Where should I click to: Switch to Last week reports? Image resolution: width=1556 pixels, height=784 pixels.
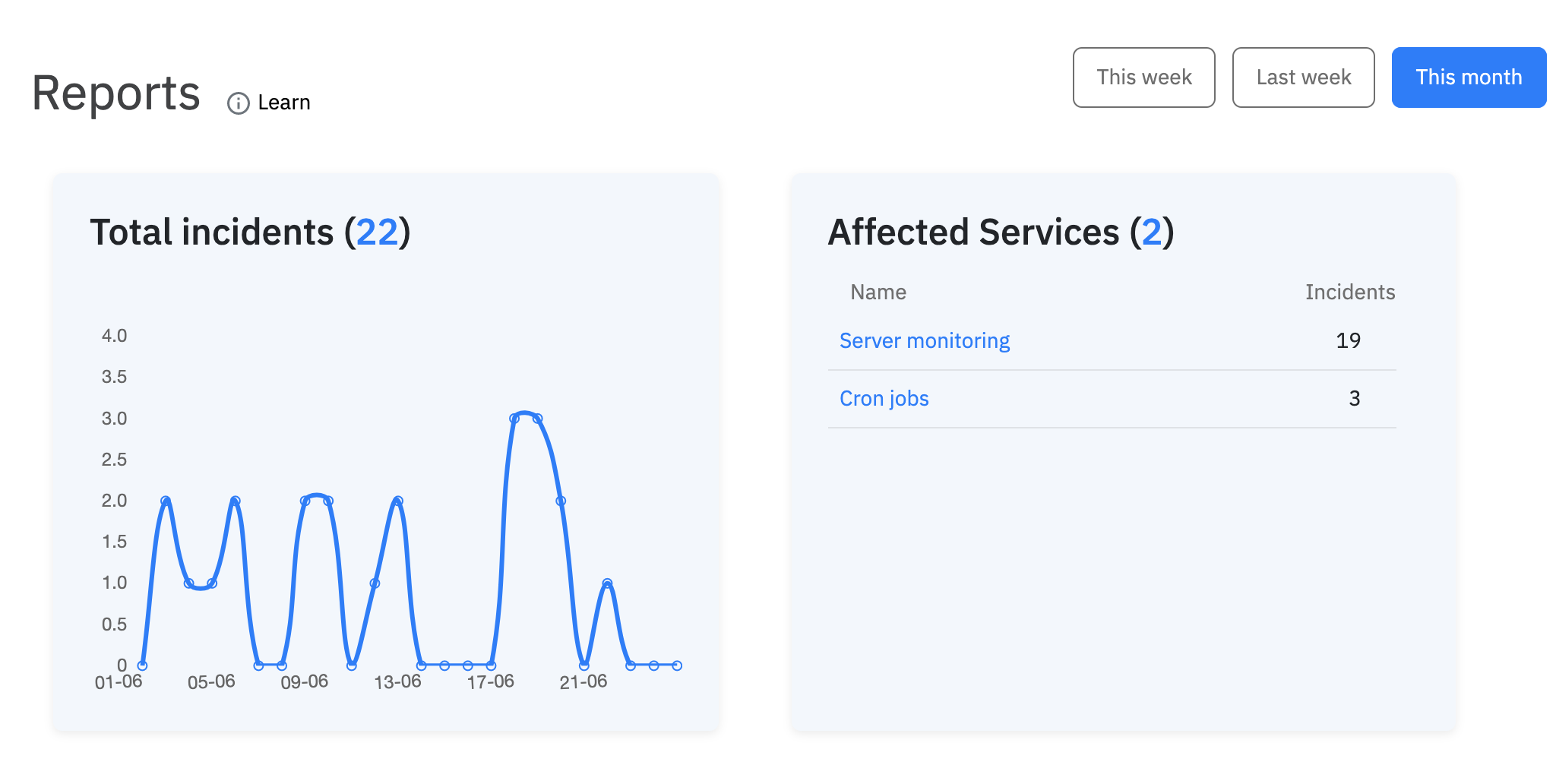click(1303, 77)
